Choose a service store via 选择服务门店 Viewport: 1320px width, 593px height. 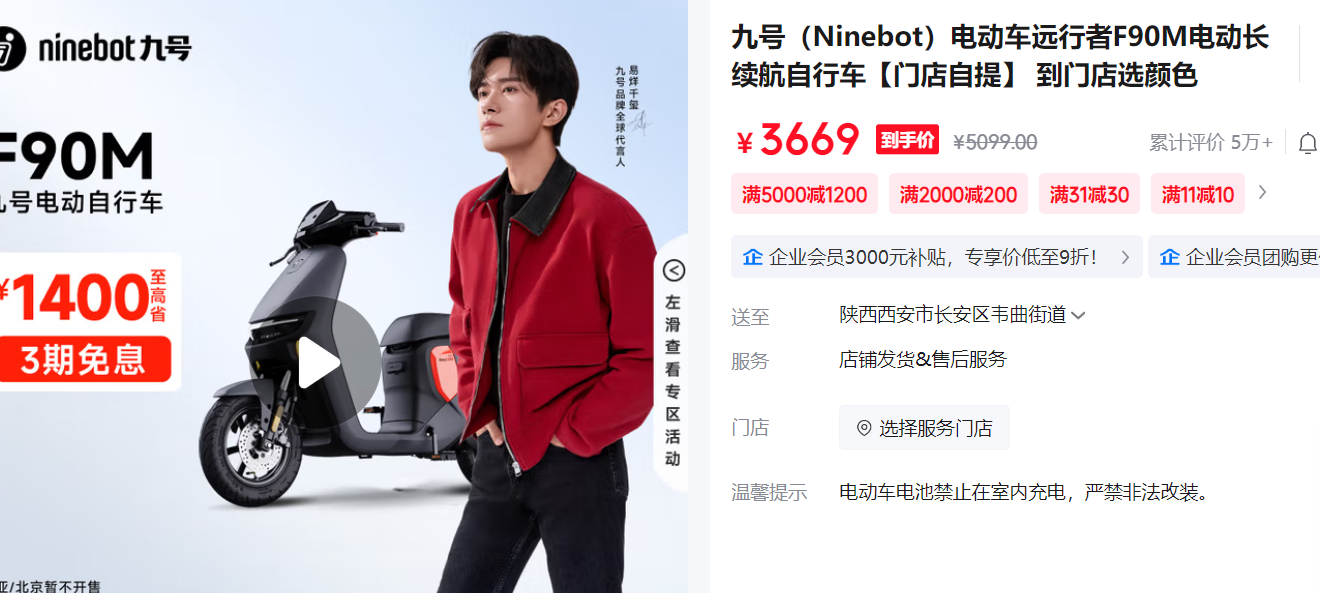[x=924, y=428]
